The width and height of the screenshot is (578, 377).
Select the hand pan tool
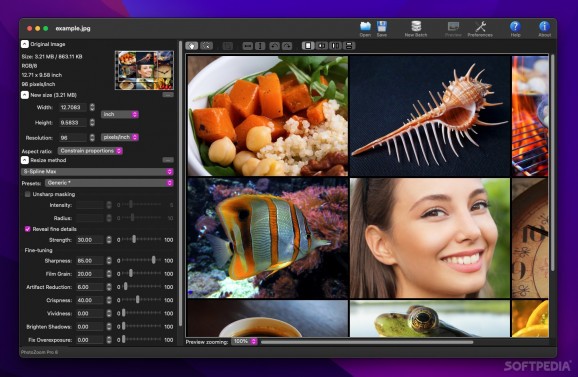[192, 46]
